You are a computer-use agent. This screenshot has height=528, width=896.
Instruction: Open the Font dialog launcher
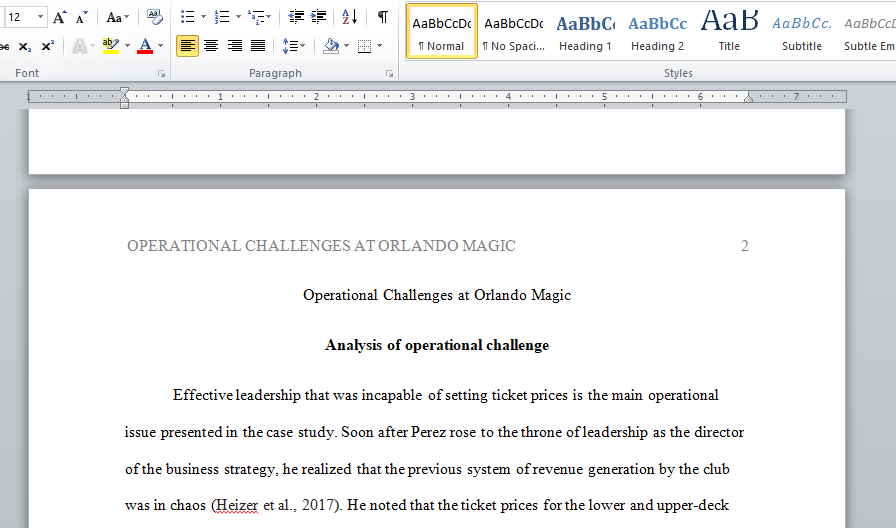coord(161,74)
